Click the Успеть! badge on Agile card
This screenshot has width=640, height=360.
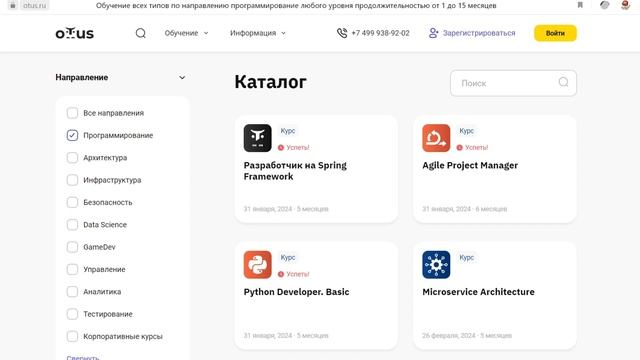472,147
